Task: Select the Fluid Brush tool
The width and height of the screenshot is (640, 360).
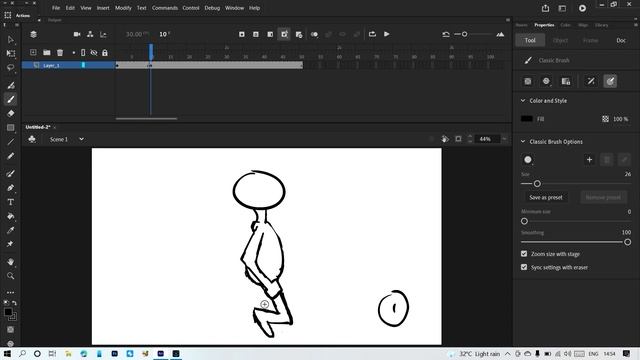Action: coord(11,85)
